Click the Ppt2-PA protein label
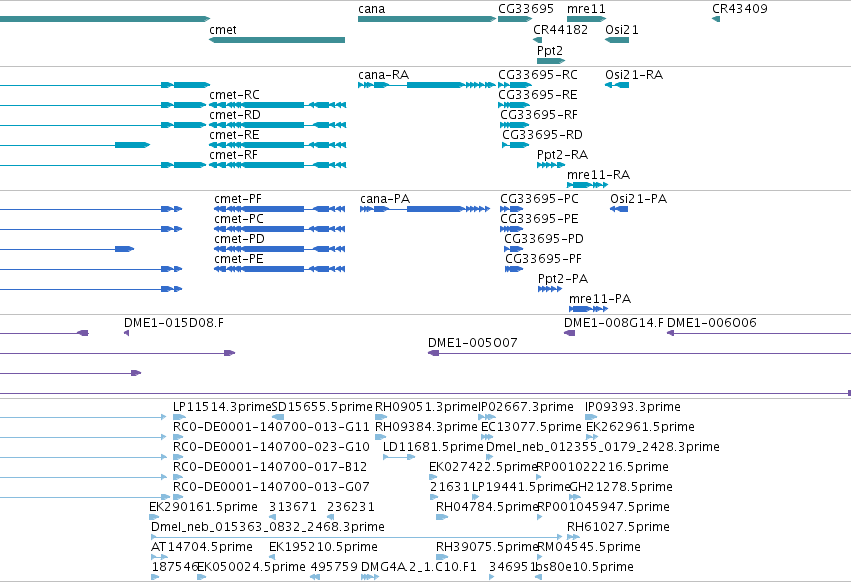 pos(563,279)
